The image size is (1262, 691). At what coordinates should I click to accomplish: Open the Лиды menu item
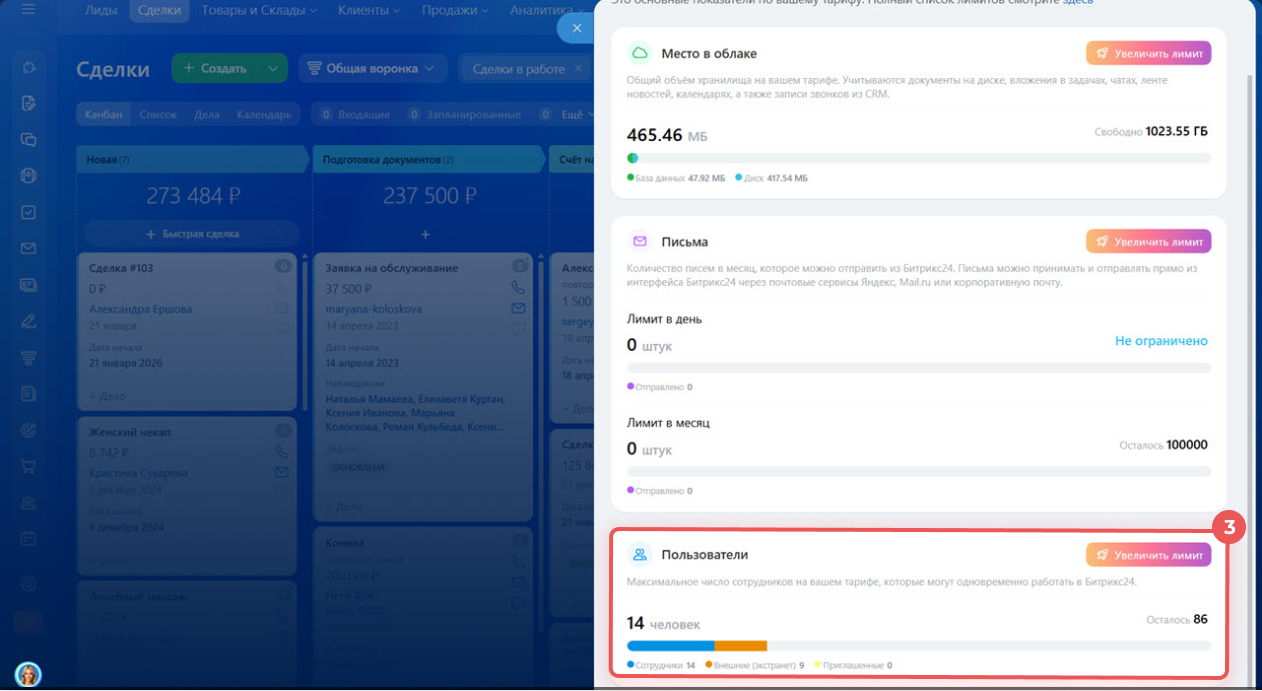[x=100, y=11]
